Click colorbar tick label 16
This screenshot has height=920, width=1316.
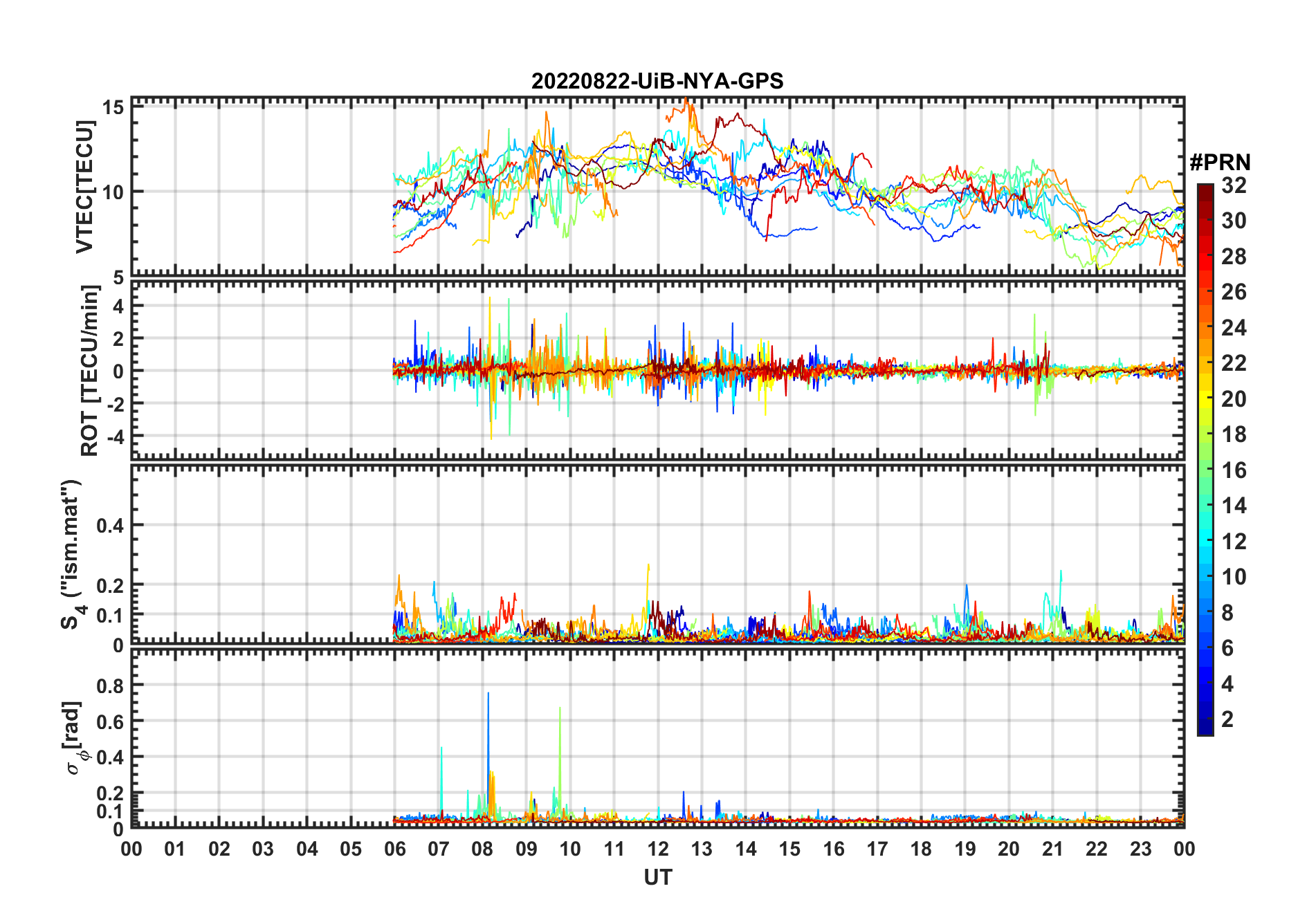pyautogui.click(x=1234, y=470)
